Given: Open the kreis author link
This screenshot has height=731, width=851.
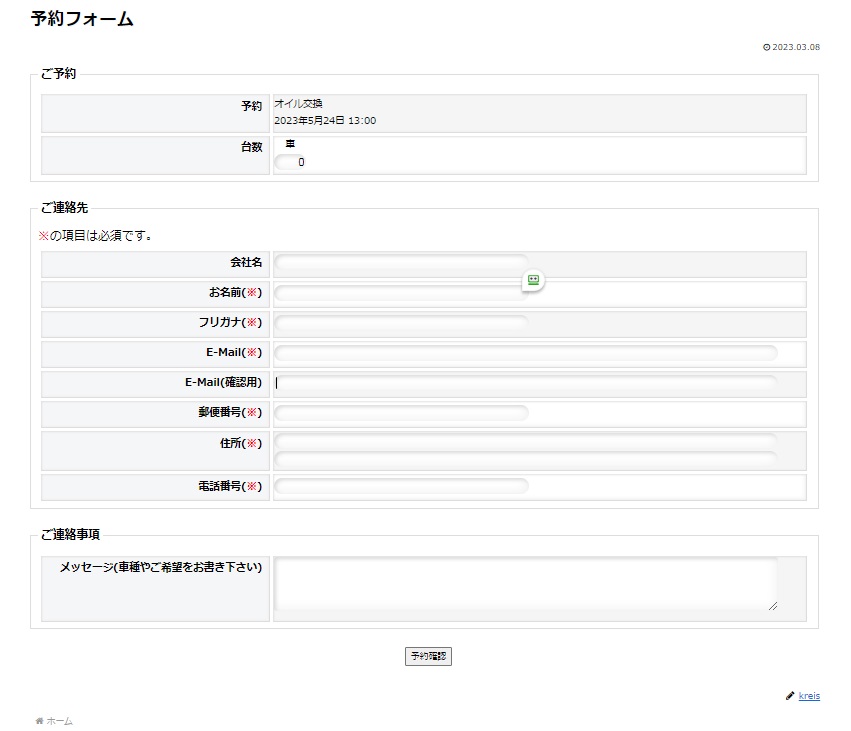Looking at the screenshot, I should [809, 696].
